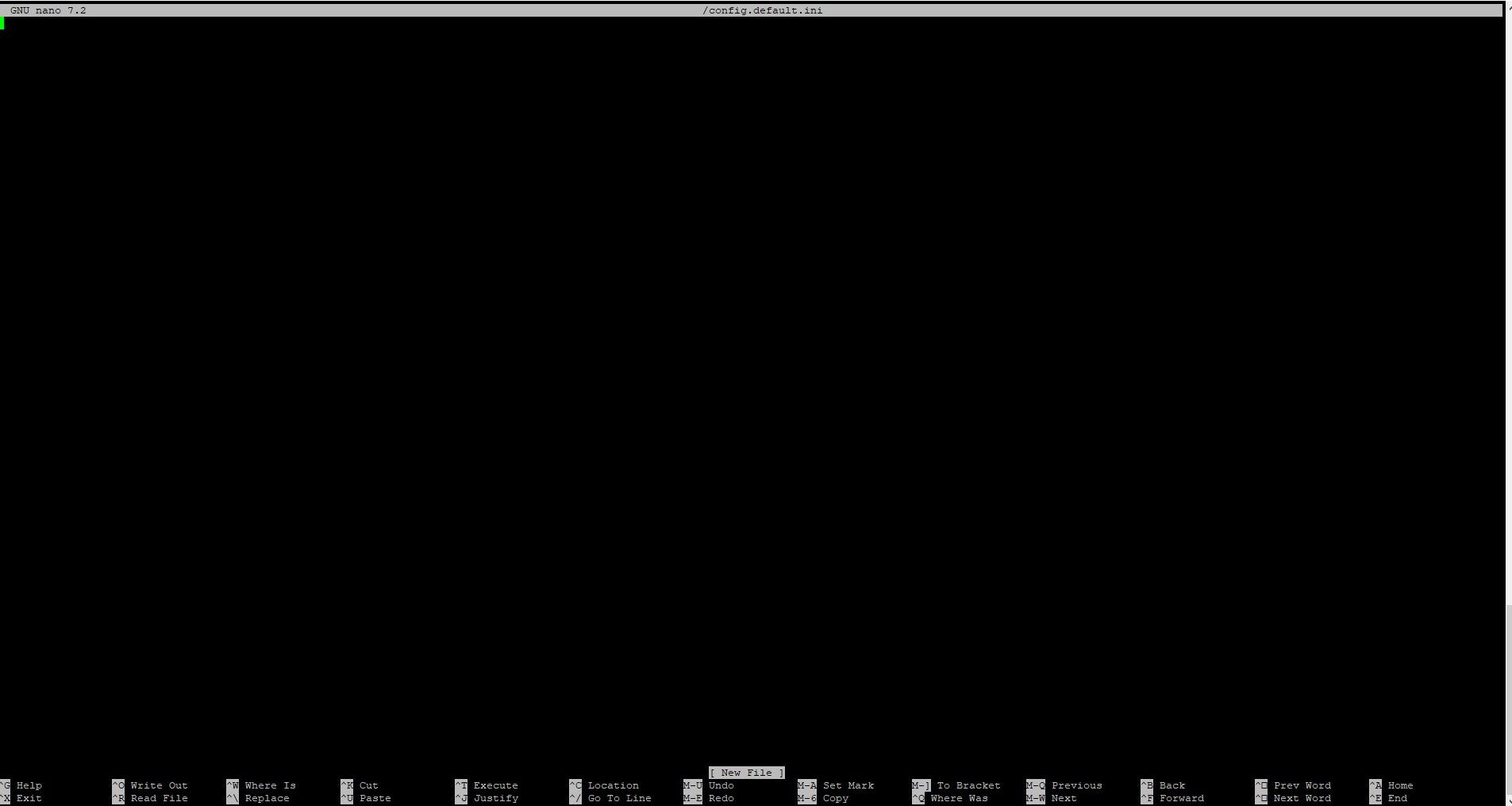Click Paste in the bottom shortcut bar
The width and height of the screenshot is (1512, 806).
(375, 798)
